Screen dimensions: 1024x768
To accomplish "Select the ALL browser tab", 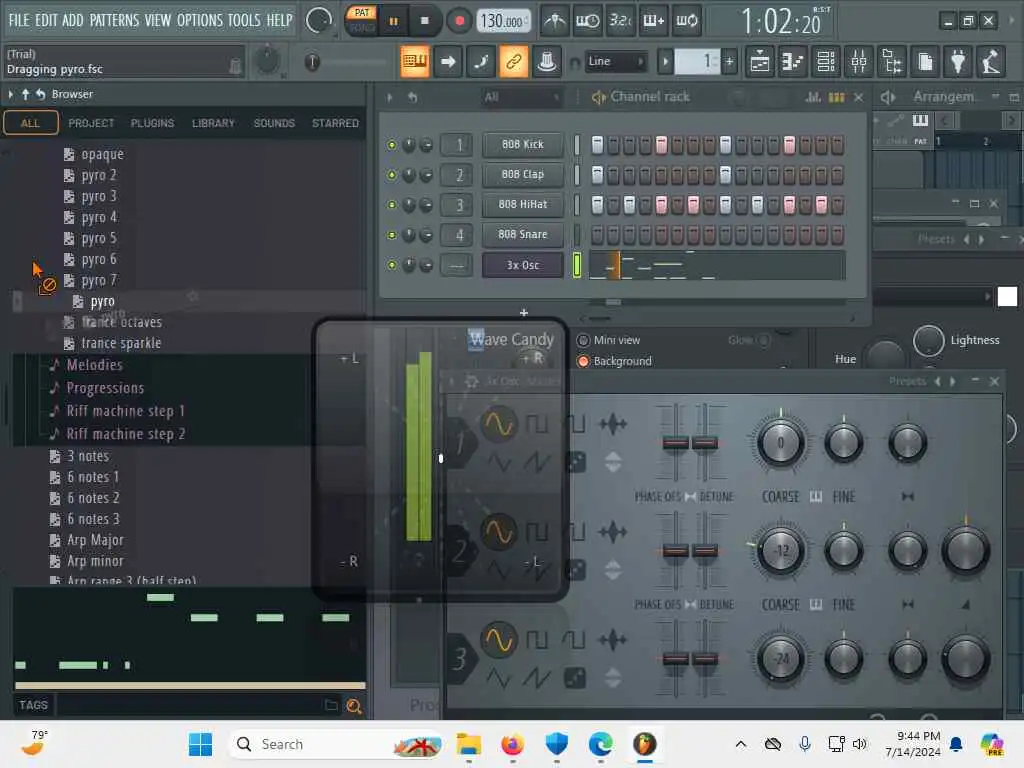I will 31,123.
